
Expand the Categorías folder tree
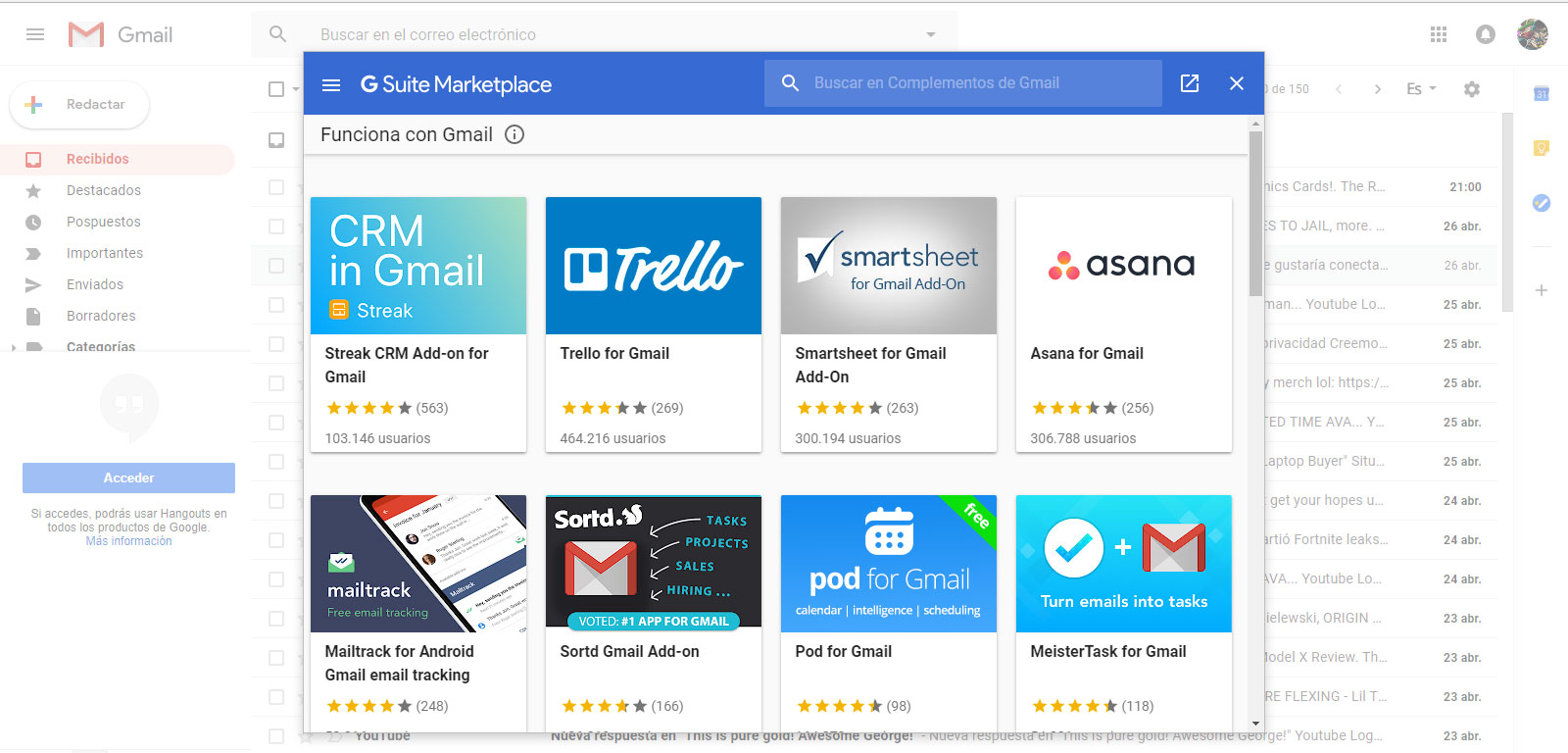pyautogui.click(x=14, y=347)
